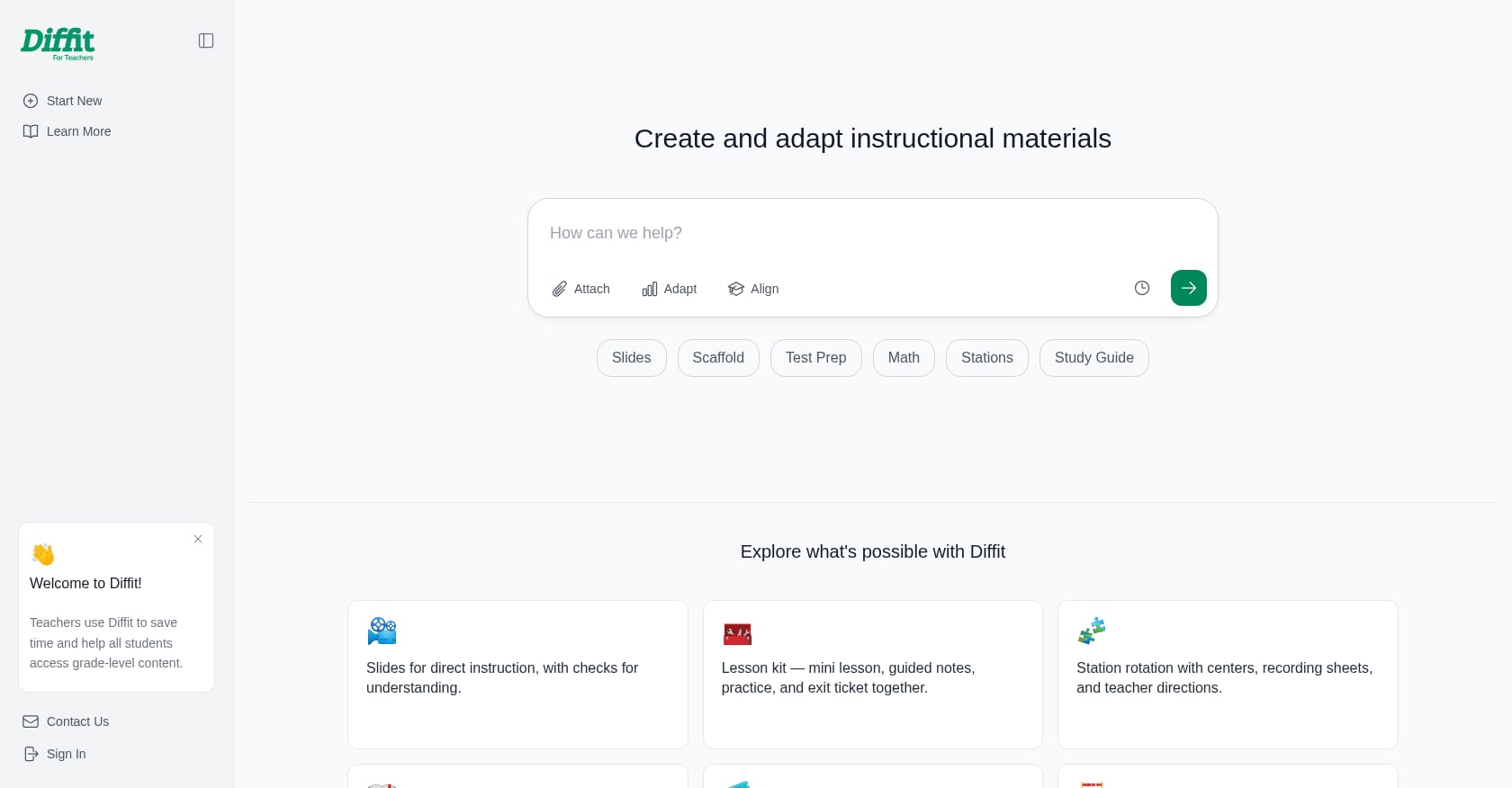Click the Attach label text

[x=592, y=289]
